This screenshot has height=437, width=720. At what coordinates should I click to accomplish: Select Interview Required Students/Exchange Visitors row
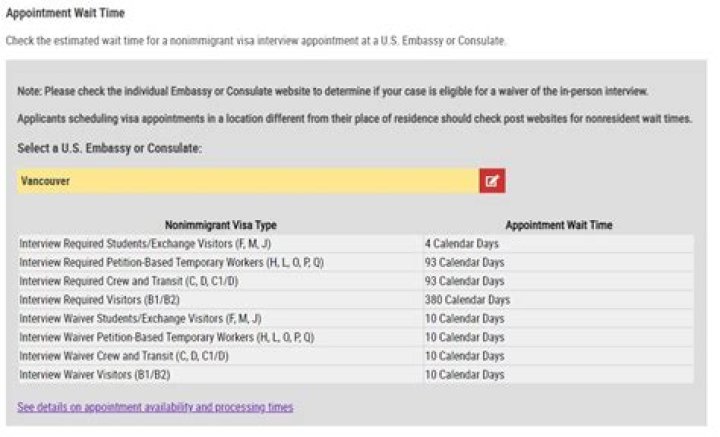[356, 244]
